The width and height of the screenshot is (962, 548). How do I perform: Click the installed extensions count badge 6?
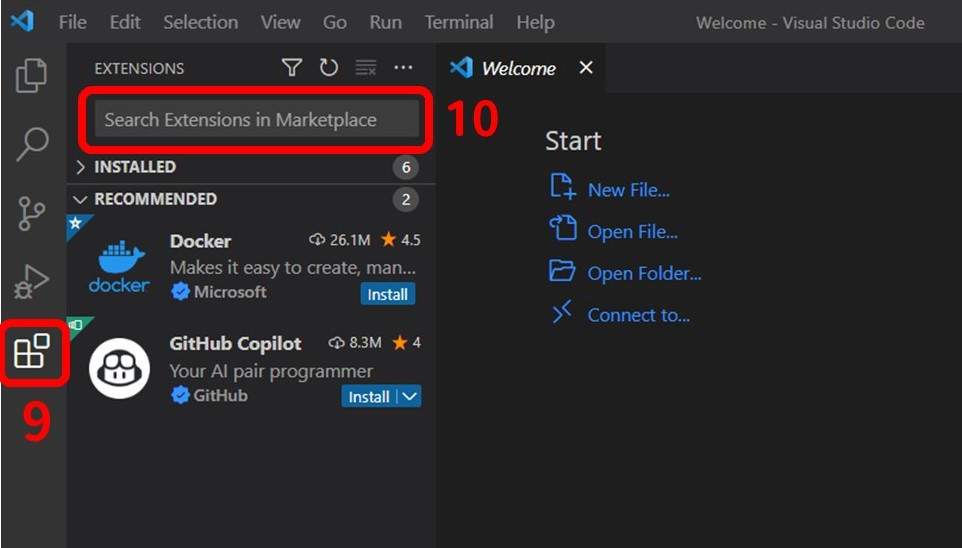click(406, 167)
